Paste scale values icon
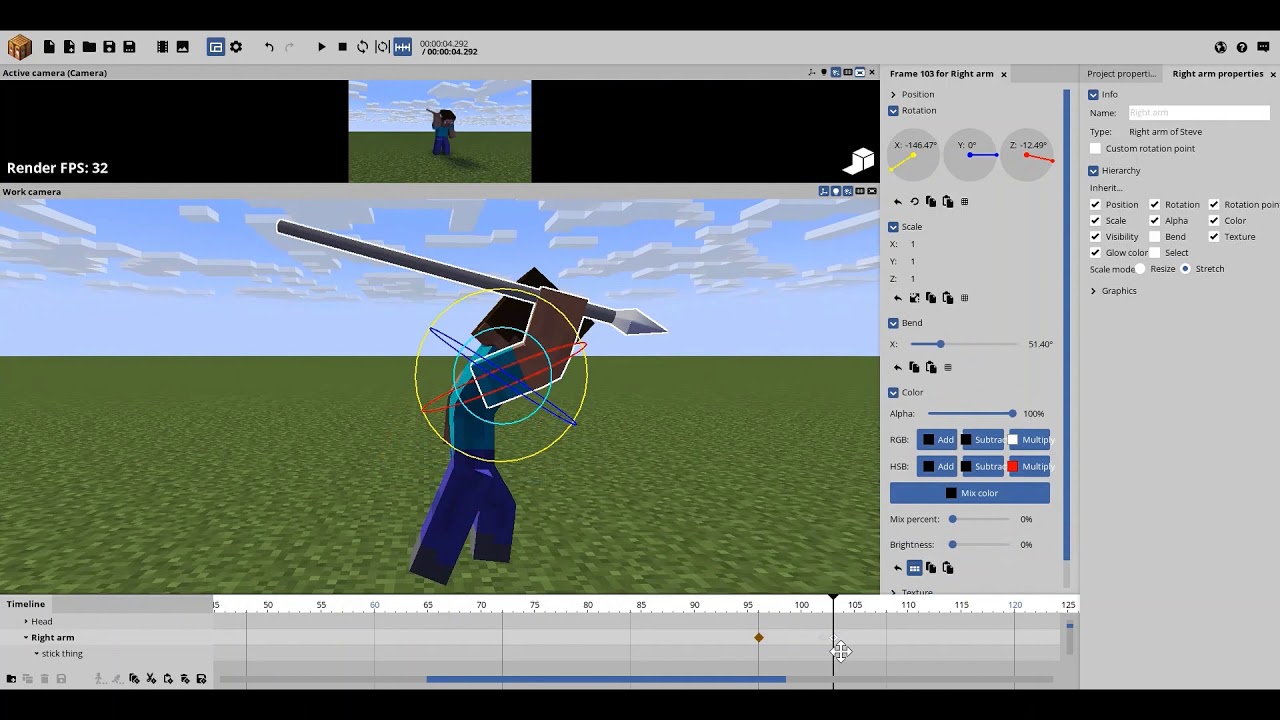1280x720 pixels. click(x=948, y=298)
